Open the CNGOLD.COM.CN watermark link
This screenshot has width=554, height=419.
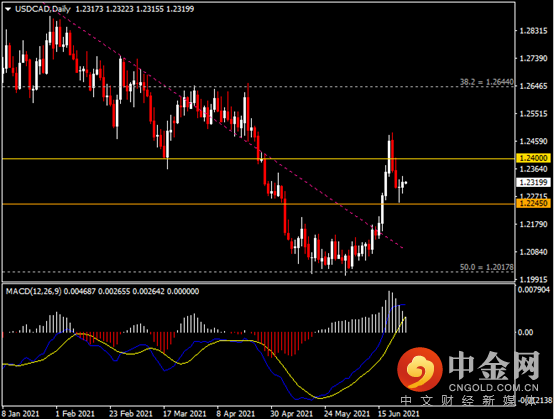click(494, 388)
